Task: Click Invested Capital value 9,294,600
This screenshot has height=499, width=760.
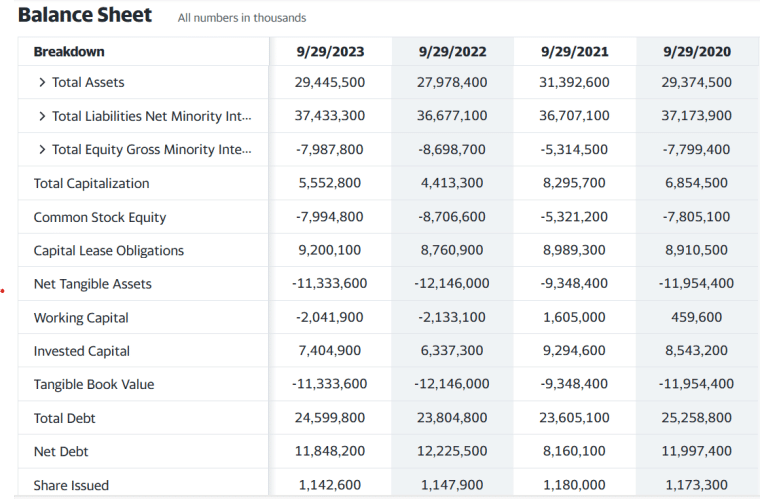Action: pos(574,350)
